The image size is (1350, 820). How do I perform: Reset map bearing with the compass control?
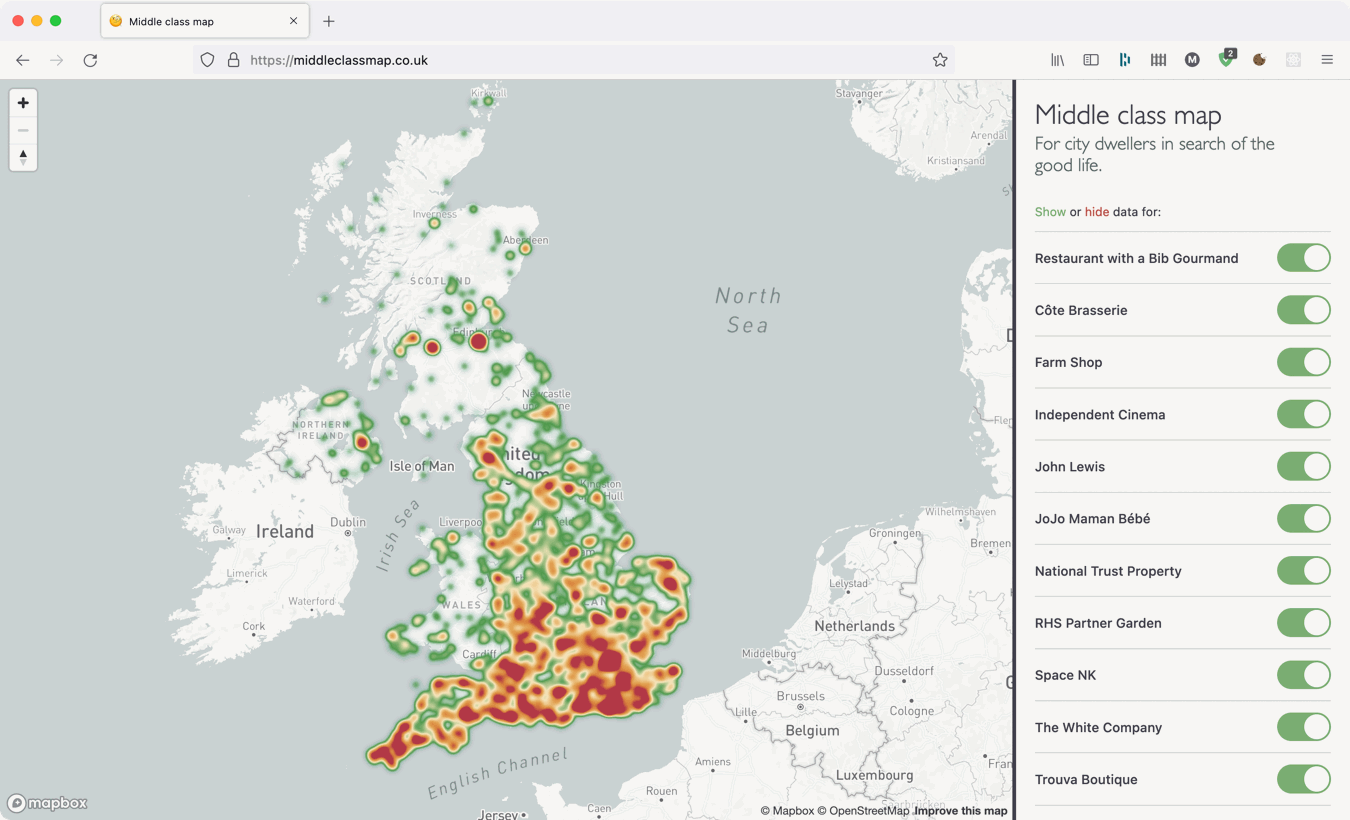click(x=22, y=156)
